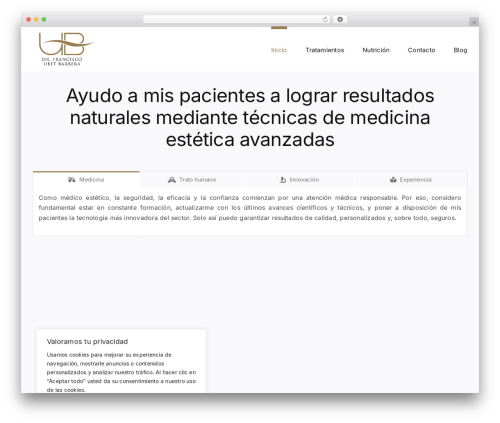Maximize the window using green button
Viewport: 500px width, 423px height.
(44, 19)
